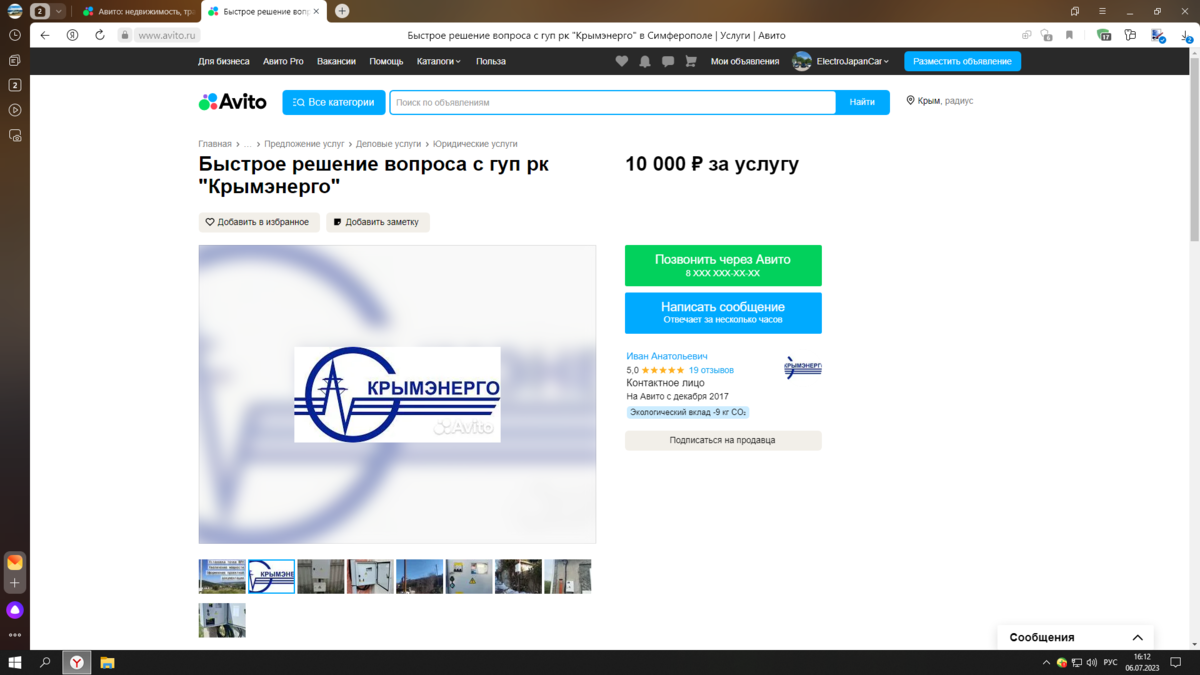Focus the Поиск по объявлениям search field
1200x675 pixels.
(x=612, y=102)
